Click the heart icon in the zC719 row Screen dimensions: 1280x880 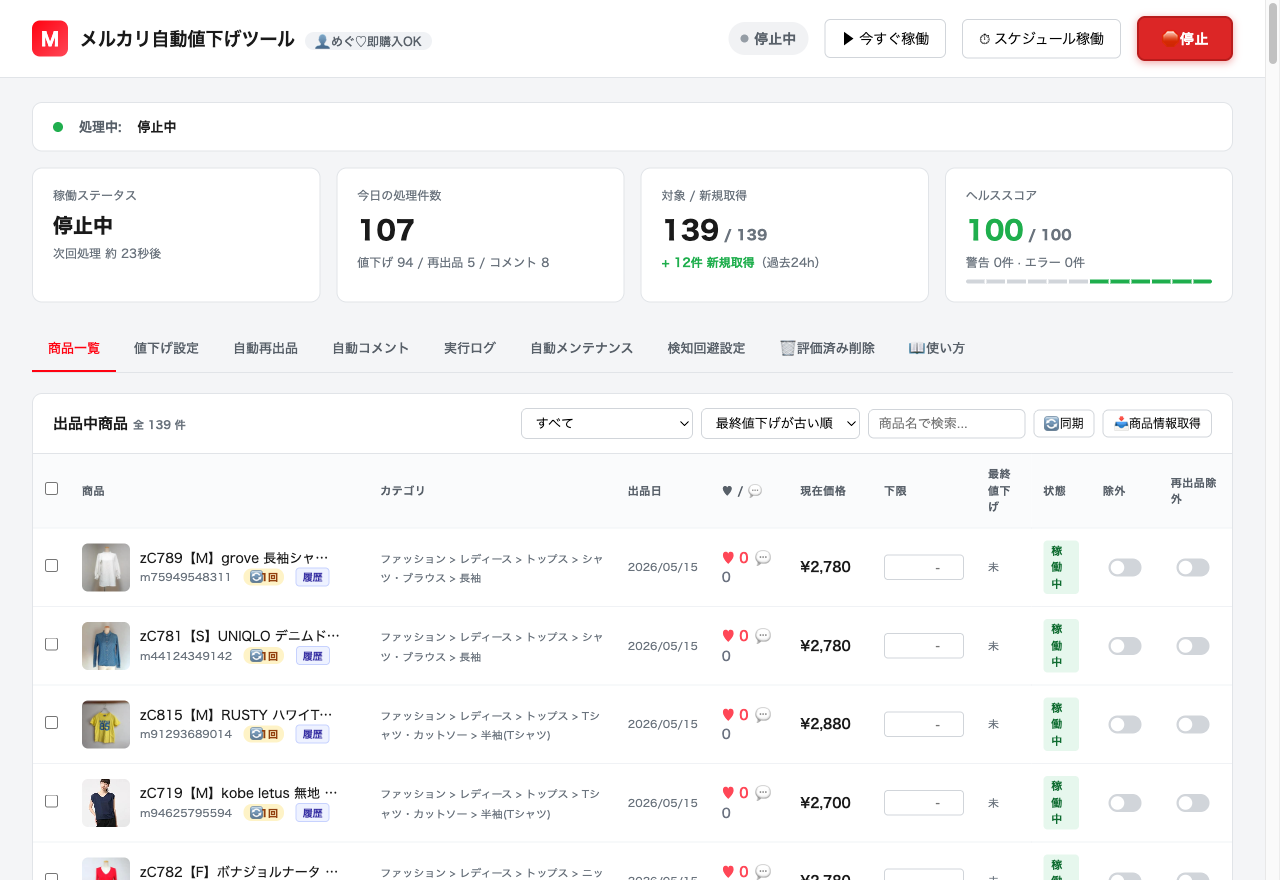point(728,793)
